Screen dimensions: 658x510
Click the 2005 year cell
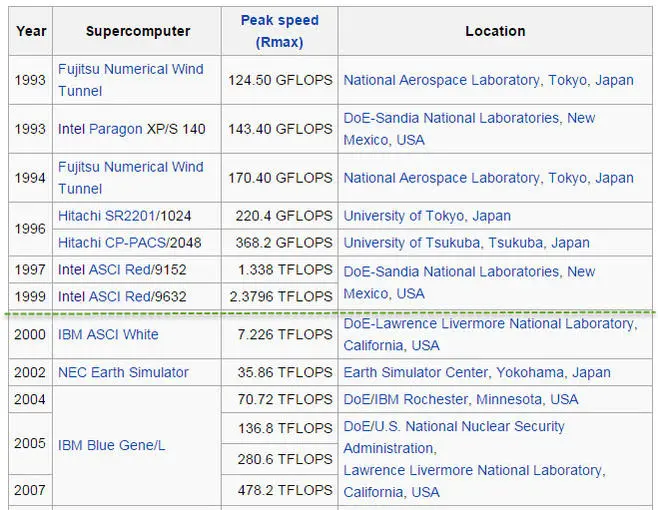[x=31, y=443]
